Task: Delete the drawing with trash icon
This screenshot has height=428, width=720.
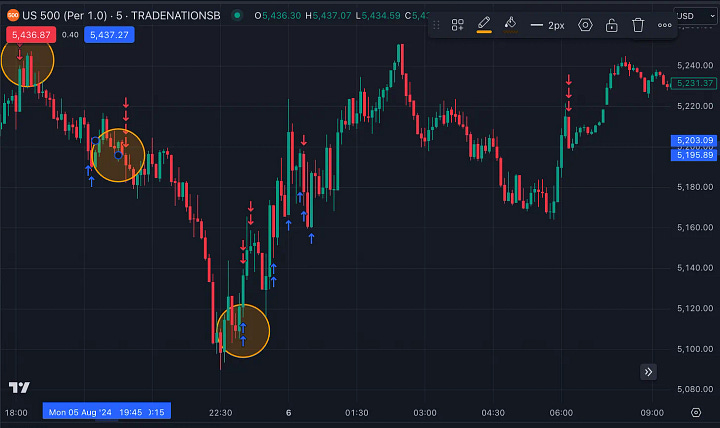Action: pyautogui.click(x=638, y=25)
